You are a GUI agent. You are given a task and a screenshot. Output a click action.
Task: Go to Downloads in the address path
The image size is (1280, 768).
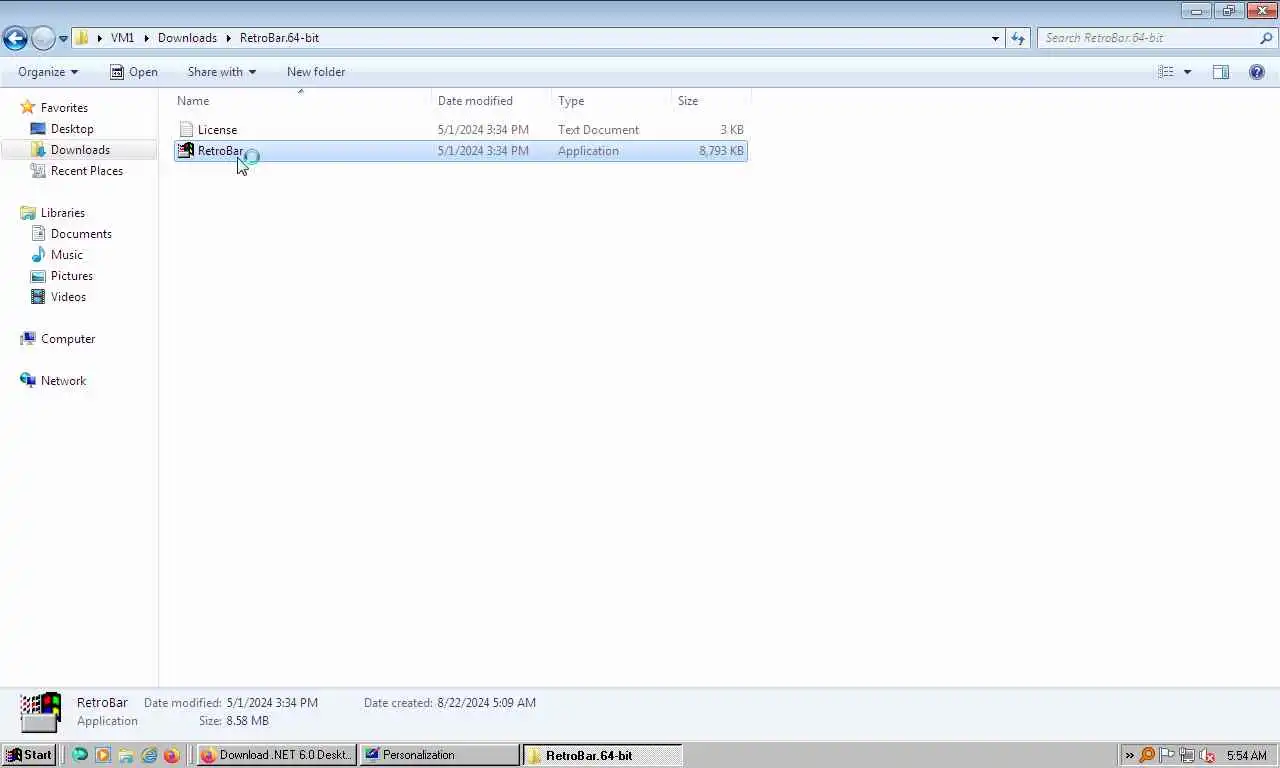187,38
